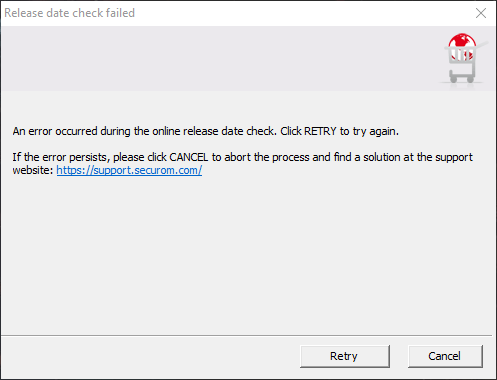497x380 pixels.
Task: Choose Retry to try again
Action: [x=345, y=356]
